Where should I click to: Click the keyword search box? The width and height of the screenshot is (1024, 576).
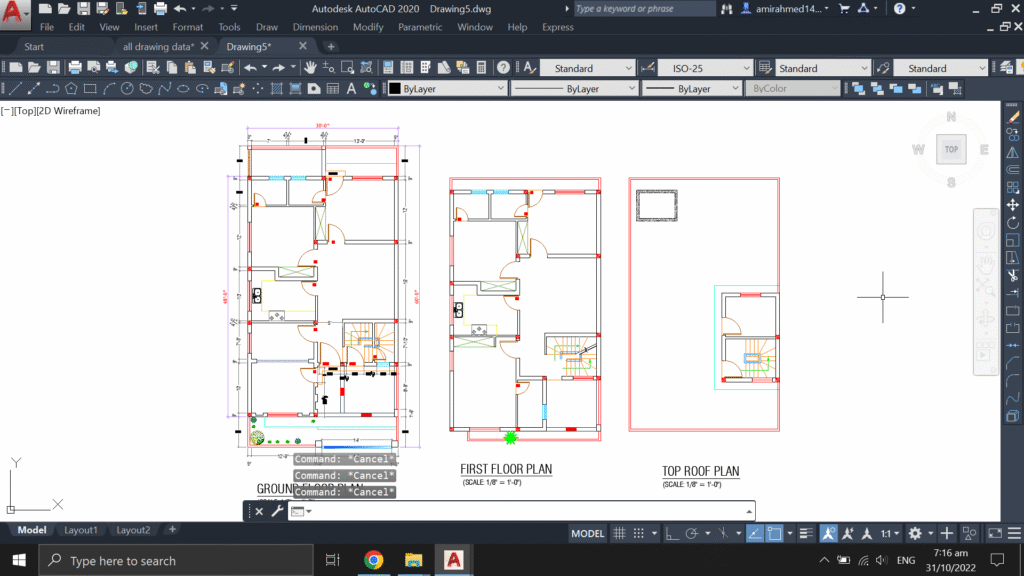point(643,8)
